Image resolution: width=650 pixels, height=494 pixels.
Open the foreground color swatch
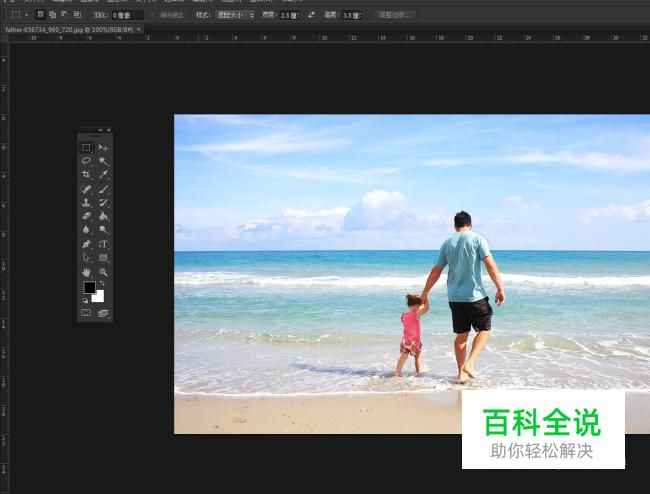(x=89, y=288)
